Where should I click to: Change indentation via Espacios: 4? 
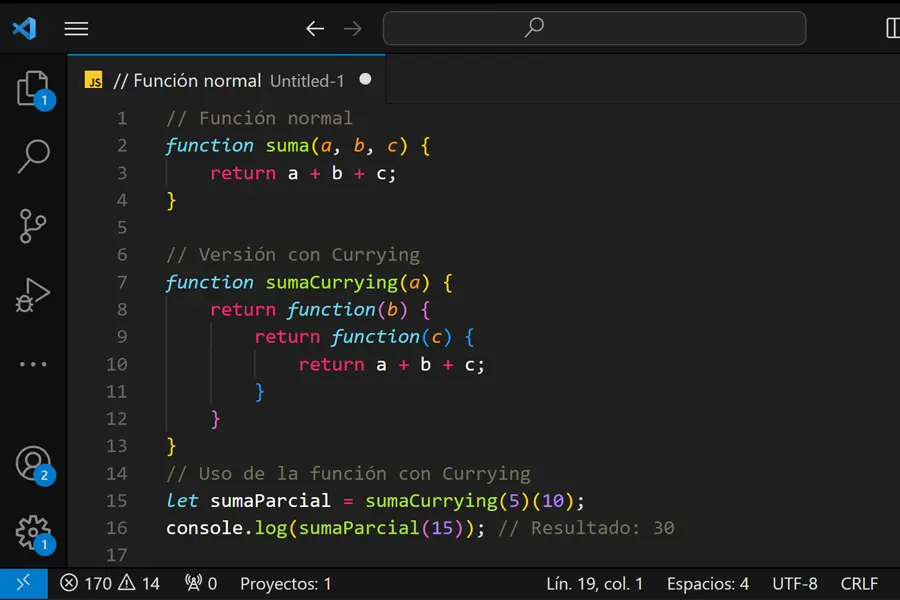tap(708, 584)
